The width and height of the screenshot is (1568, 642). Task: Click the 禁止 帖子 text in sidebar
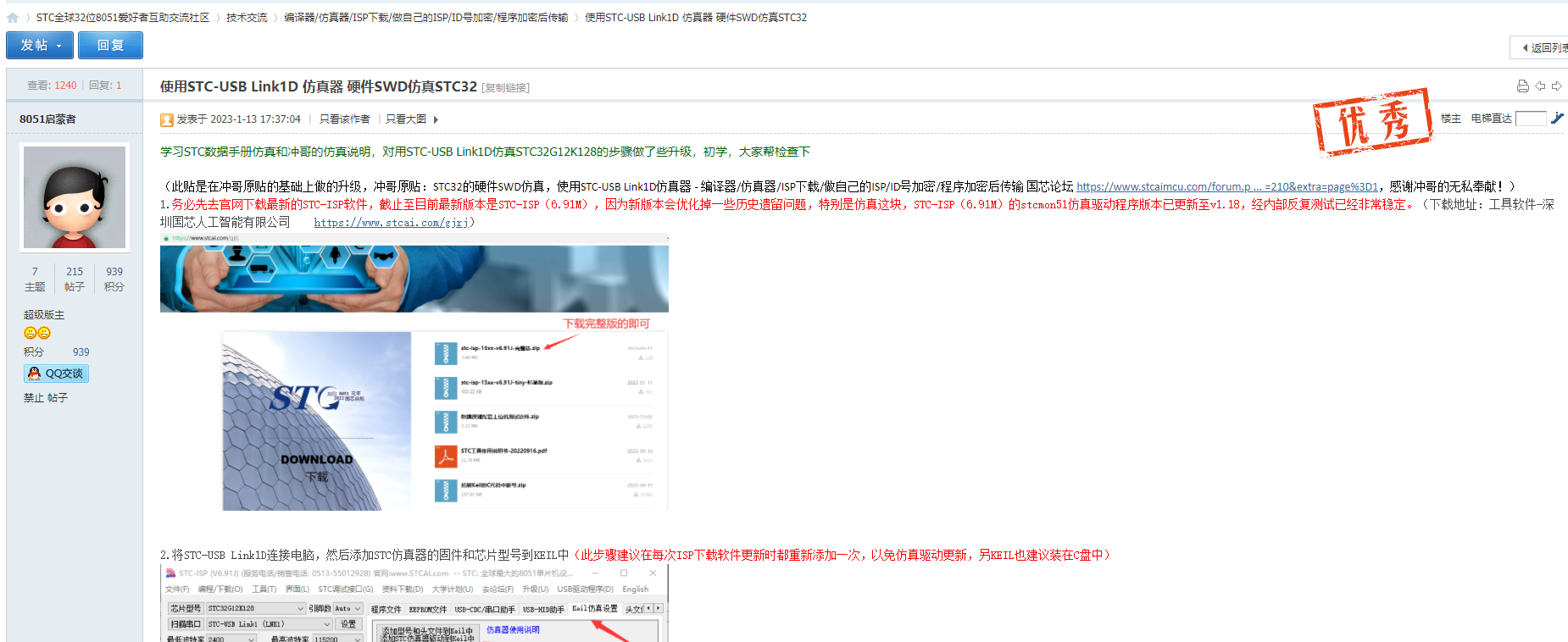coord(46,398)
